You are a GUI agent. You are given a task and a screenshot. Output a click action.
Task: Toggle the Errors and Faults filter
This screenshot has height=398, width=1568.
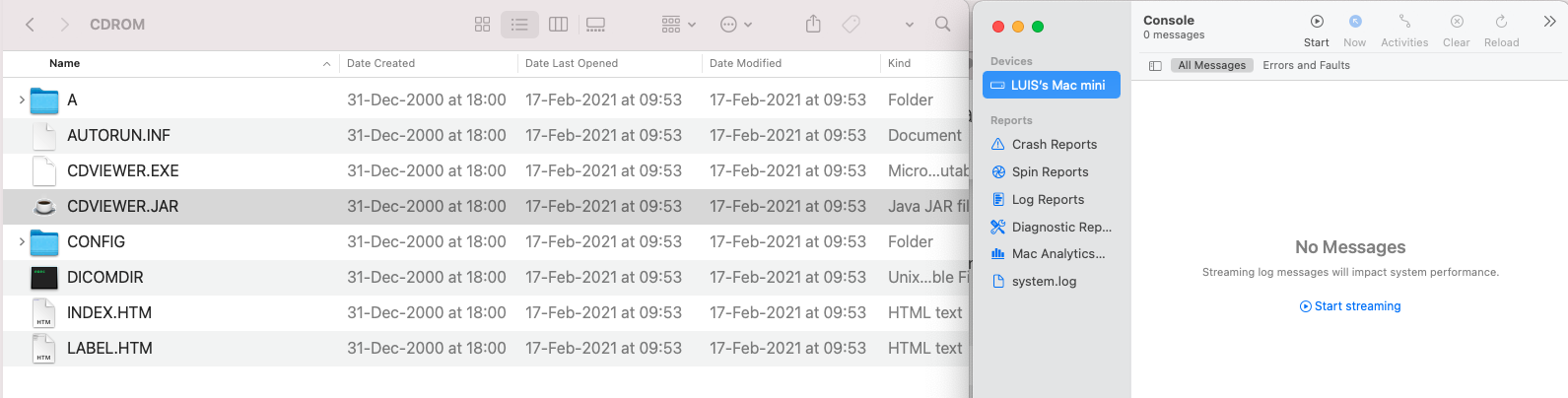click(x=1306, y=65)
